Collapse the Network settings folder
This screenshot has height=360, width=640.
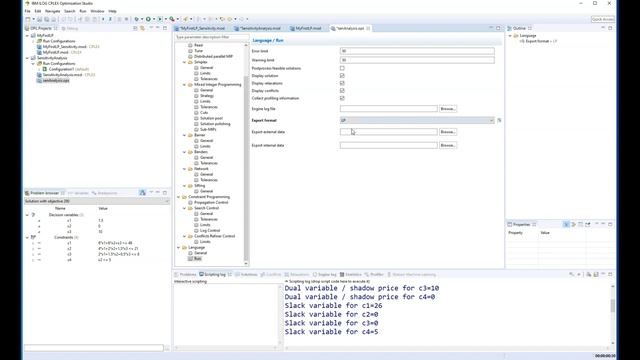click(x=184, y=169)
